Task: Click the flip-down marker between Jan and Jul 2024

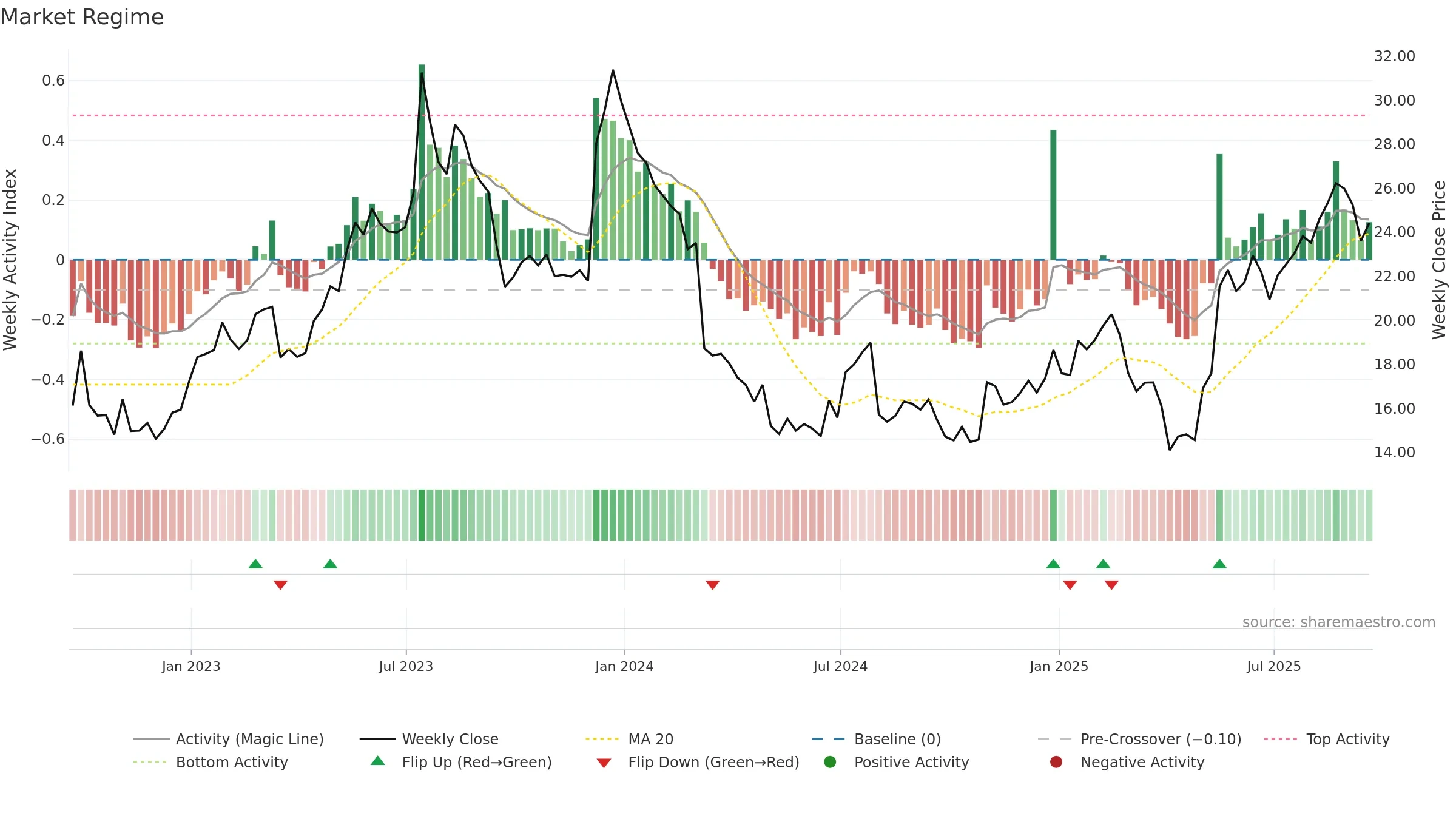Action: (x=713, y=585)
